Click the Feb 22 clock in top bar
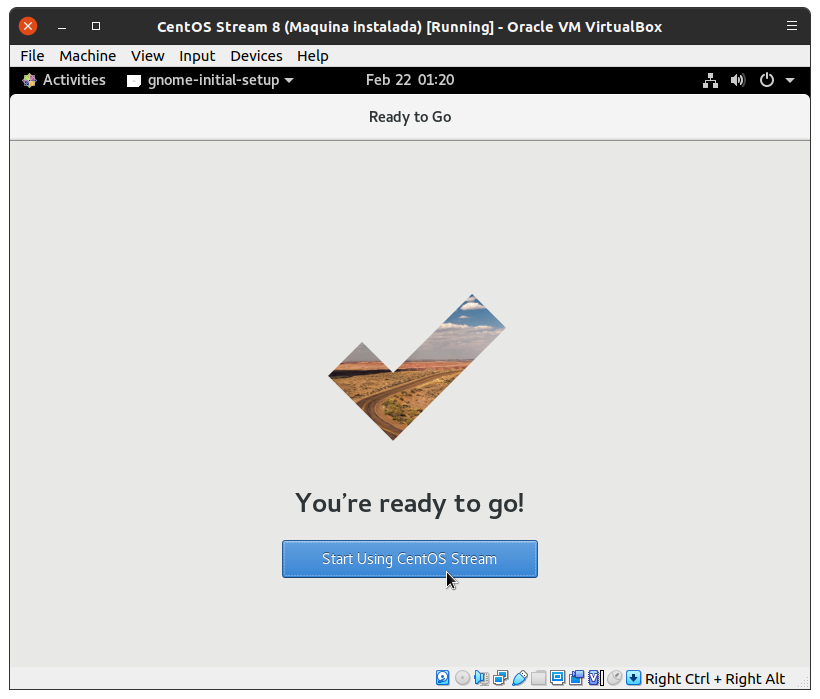 409,80
